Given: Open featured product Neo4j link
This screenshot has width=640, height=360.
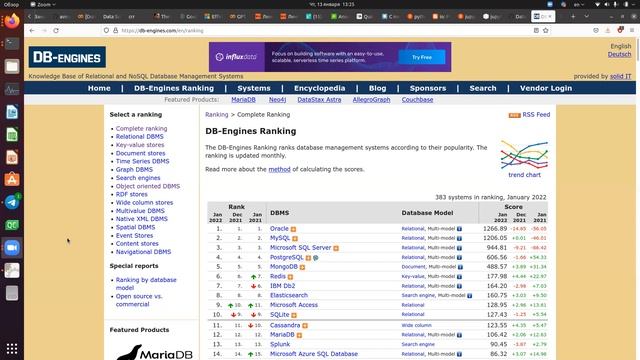Looking at the screenshot, I should (x=278, y=100).
